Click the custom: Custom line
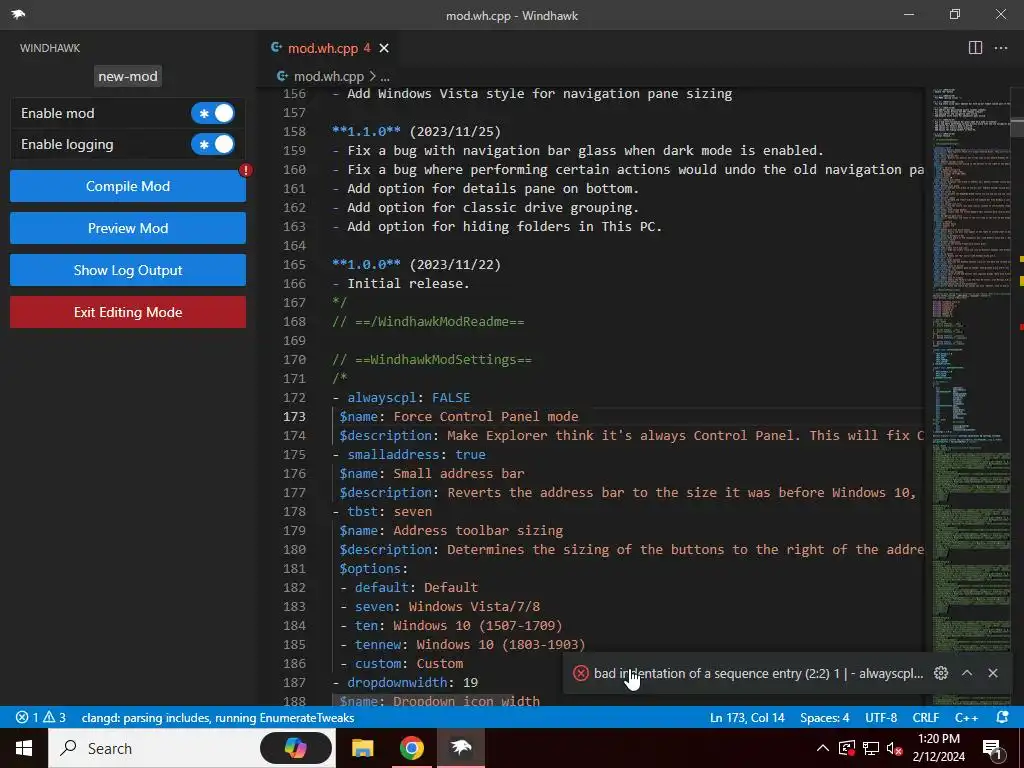This screenshot has width=1024, height=768. [402, 664]
